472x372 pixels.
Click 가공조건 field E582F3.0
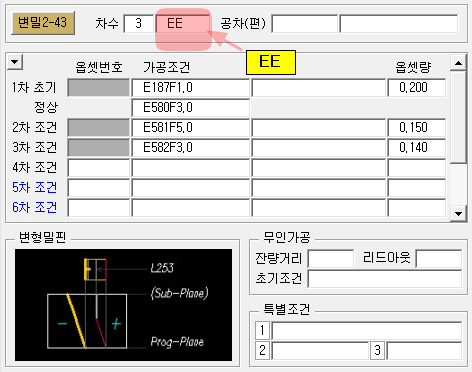point(191,148)
